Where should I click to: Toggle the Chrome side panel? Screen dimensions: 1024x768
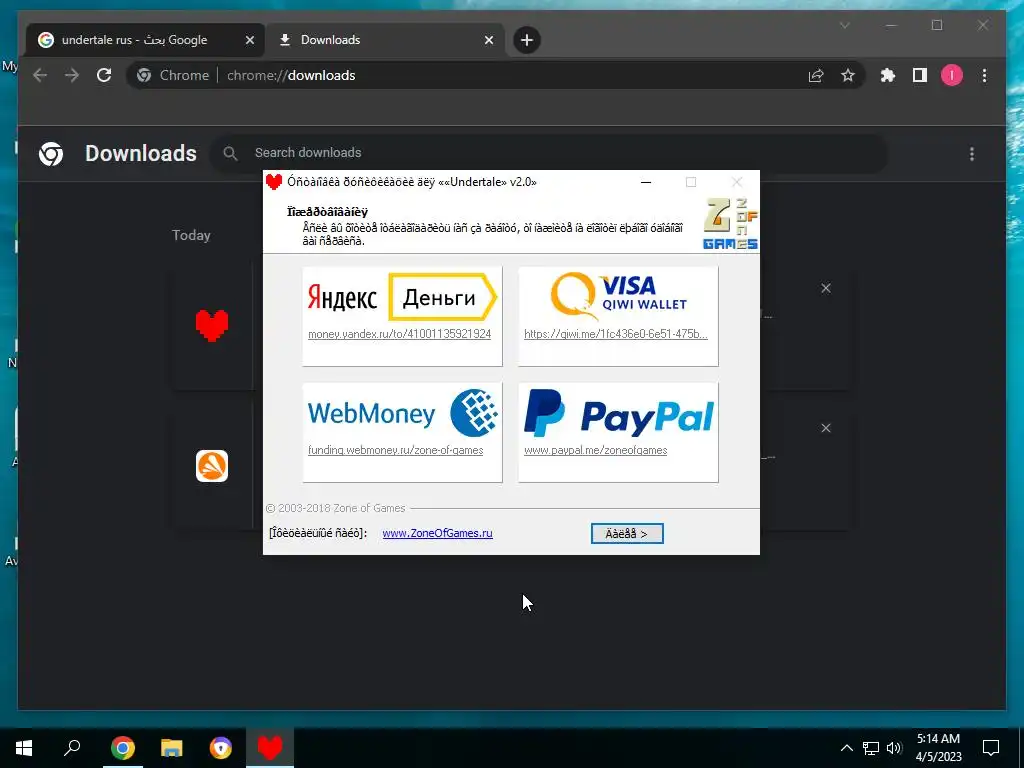tap(920, 76)
